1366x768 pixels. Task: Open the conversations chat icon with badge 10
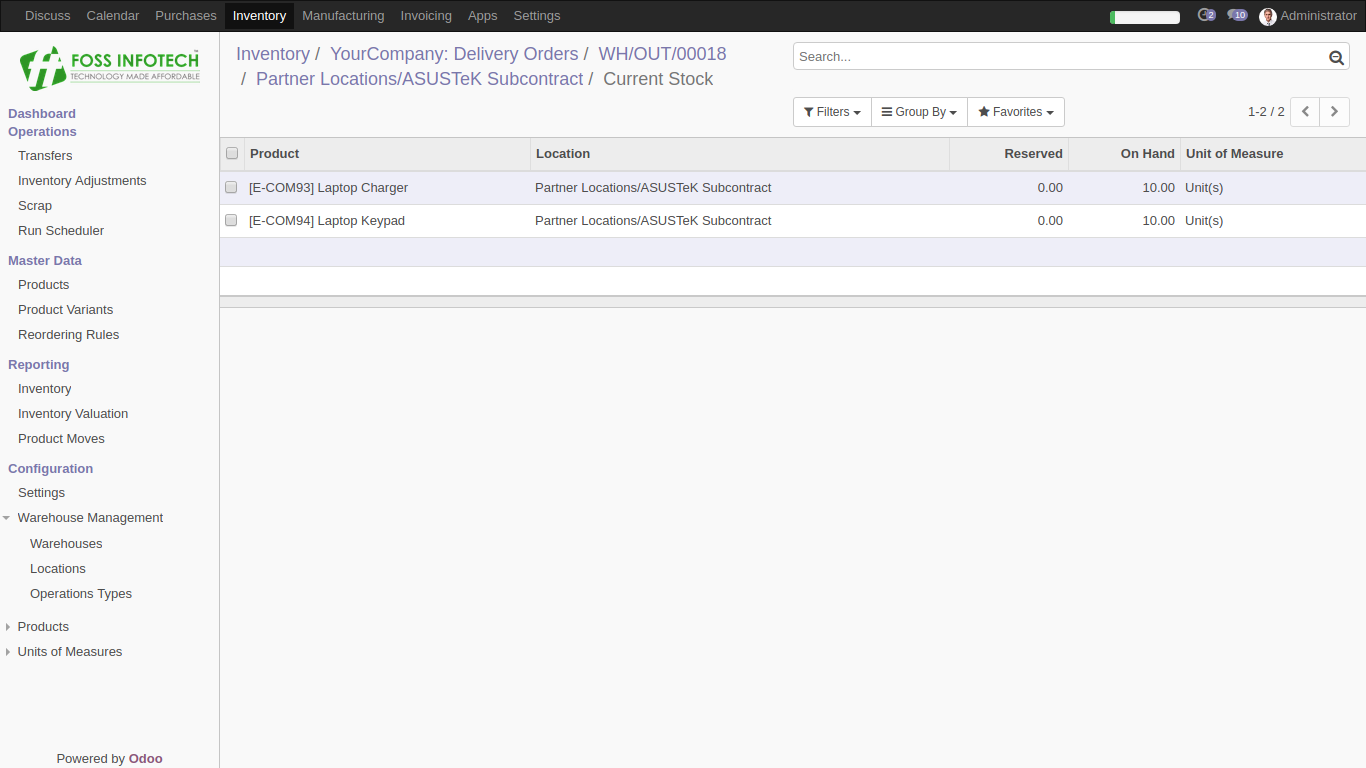tap(1237, 15)
